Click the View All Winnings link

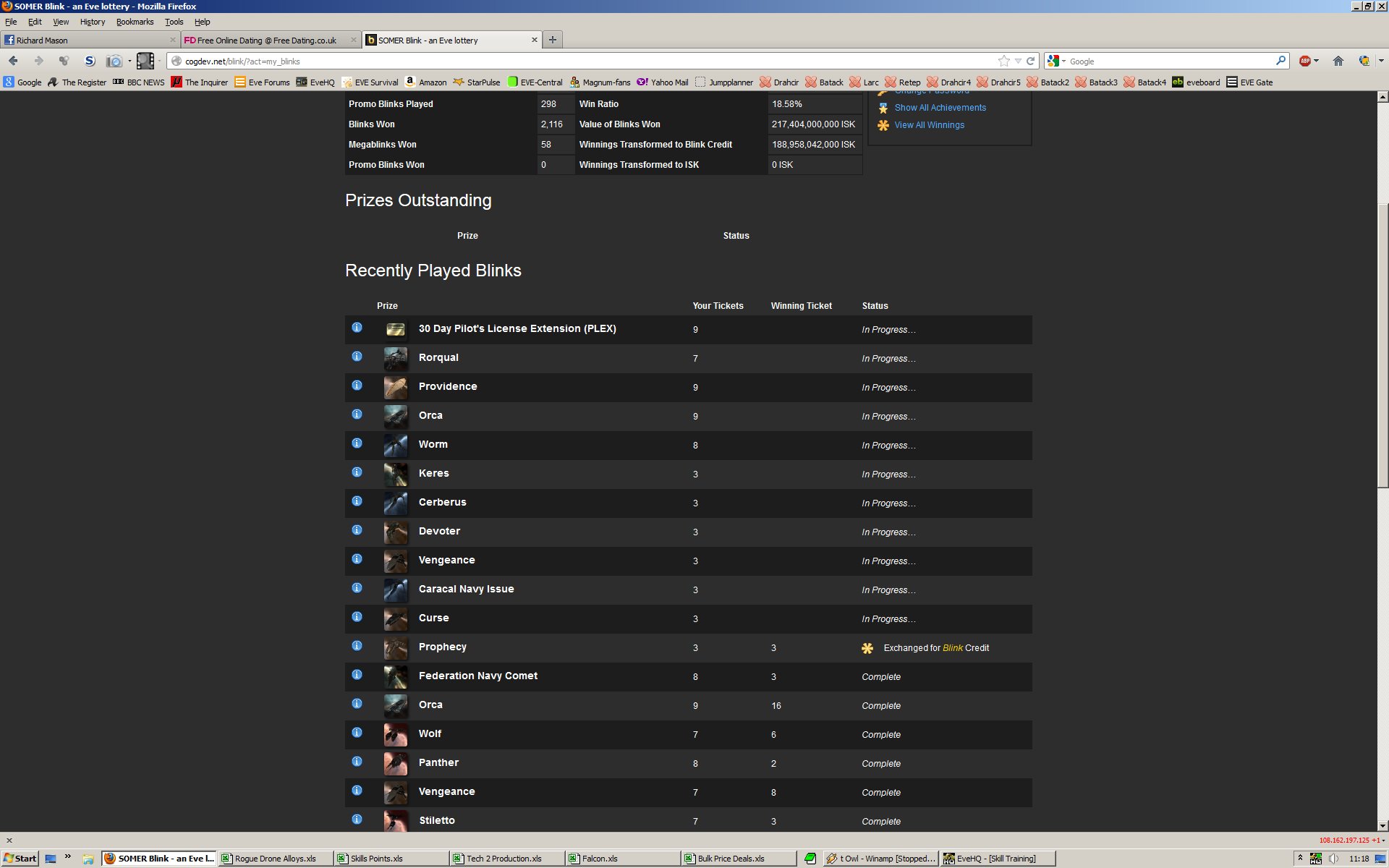click(x=929, y=125)
